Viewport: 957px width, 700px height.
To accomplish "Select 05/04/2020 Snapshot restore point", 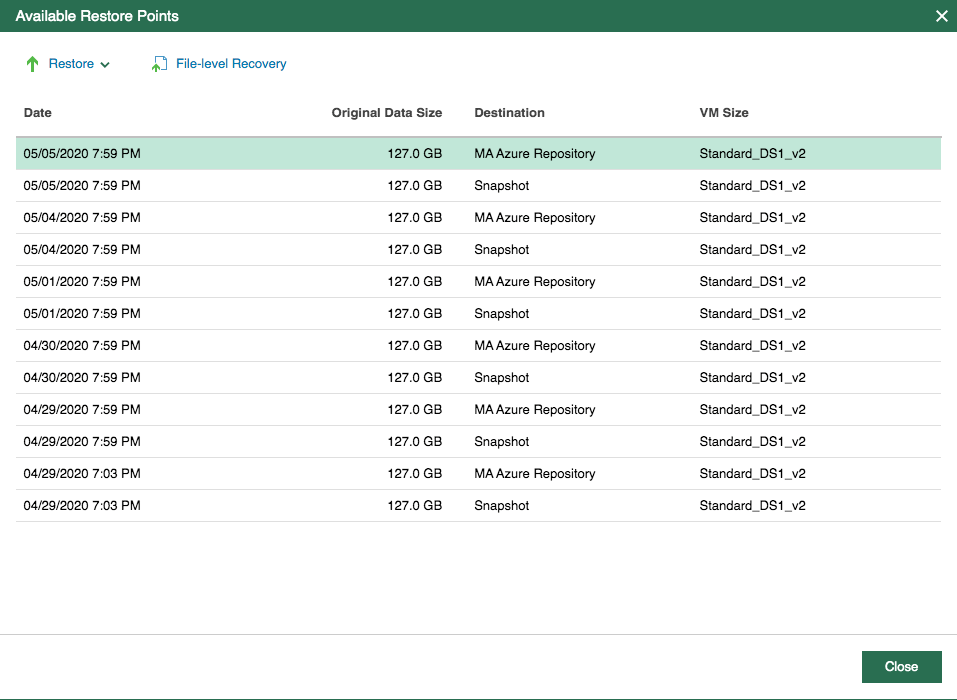I will point(478,250).
